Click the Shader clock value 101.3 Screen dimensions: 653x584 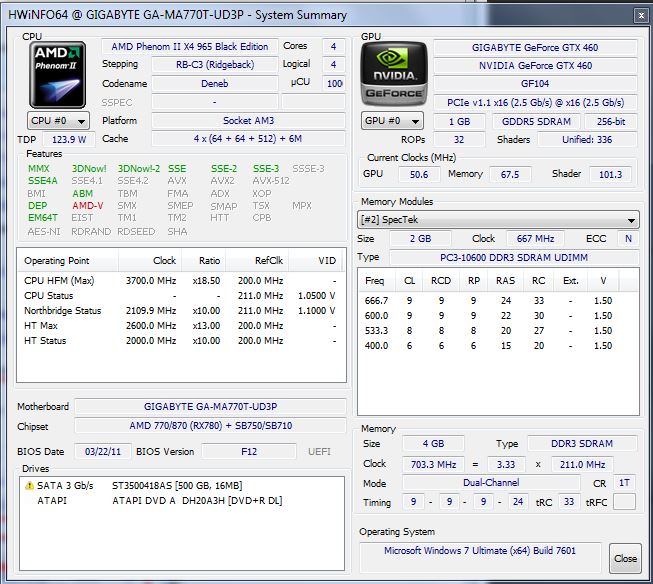click(611, 175)
